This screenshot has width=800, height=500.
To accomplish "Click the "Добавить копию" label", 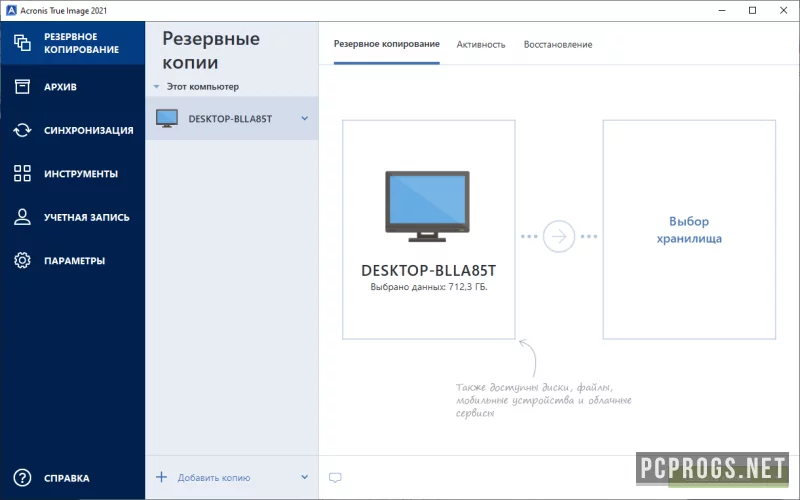I will coord(214,478).
